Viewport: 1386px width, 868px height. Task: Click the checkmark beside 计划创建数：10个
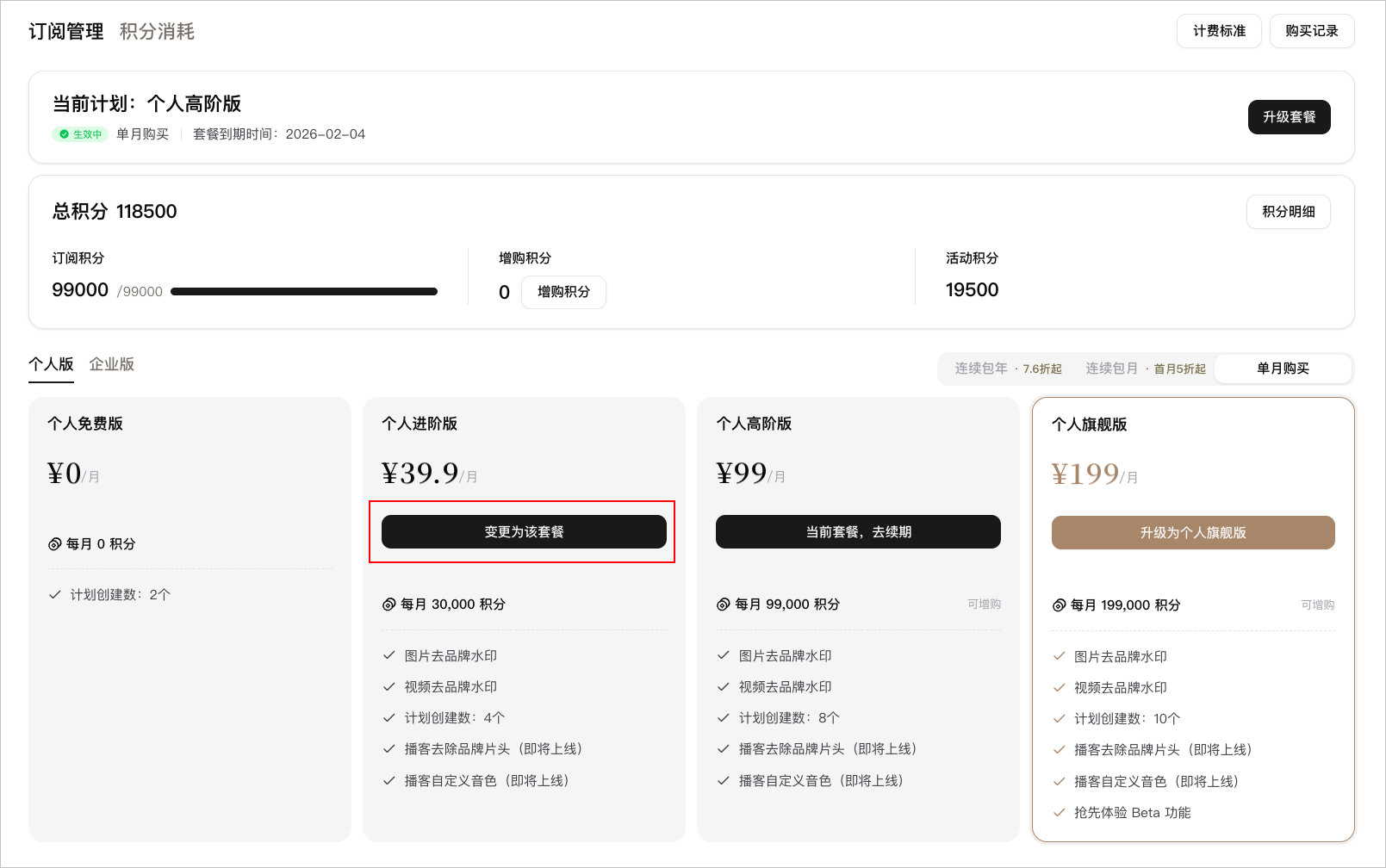tap(1059, 719)
